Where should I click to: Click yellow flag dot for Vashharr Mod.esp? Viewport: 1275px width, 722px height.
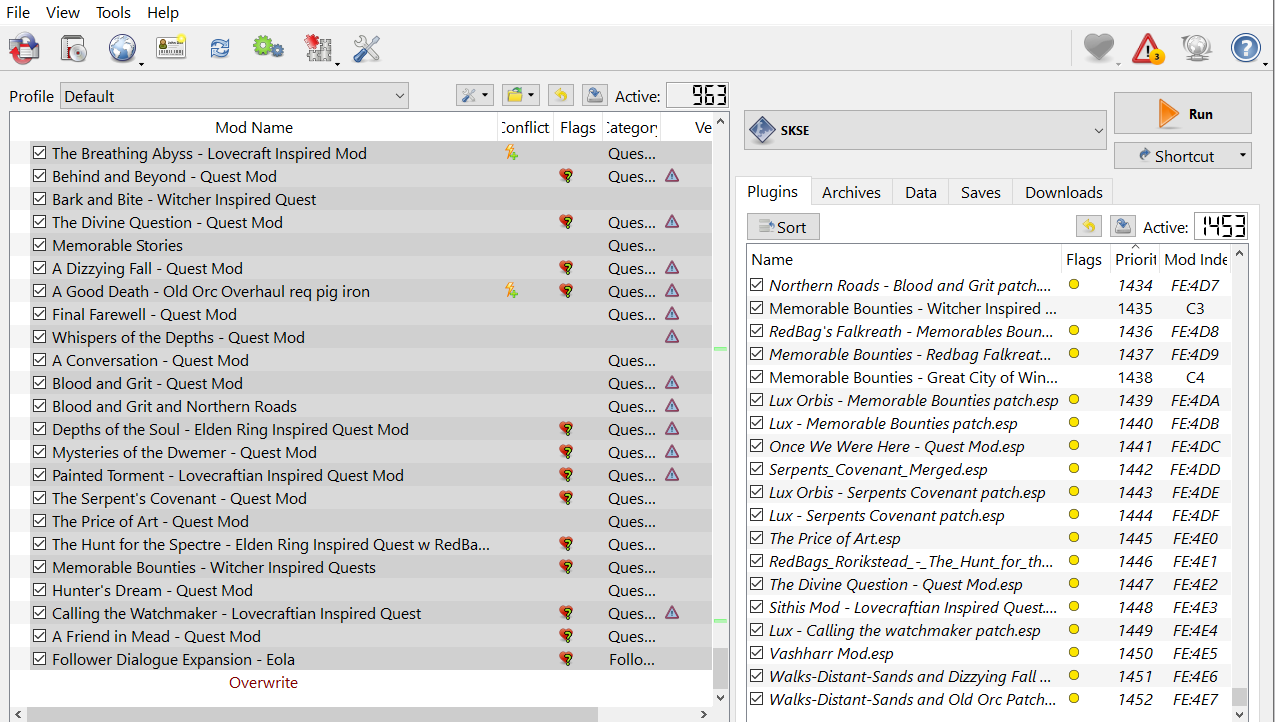[1074, 653]
